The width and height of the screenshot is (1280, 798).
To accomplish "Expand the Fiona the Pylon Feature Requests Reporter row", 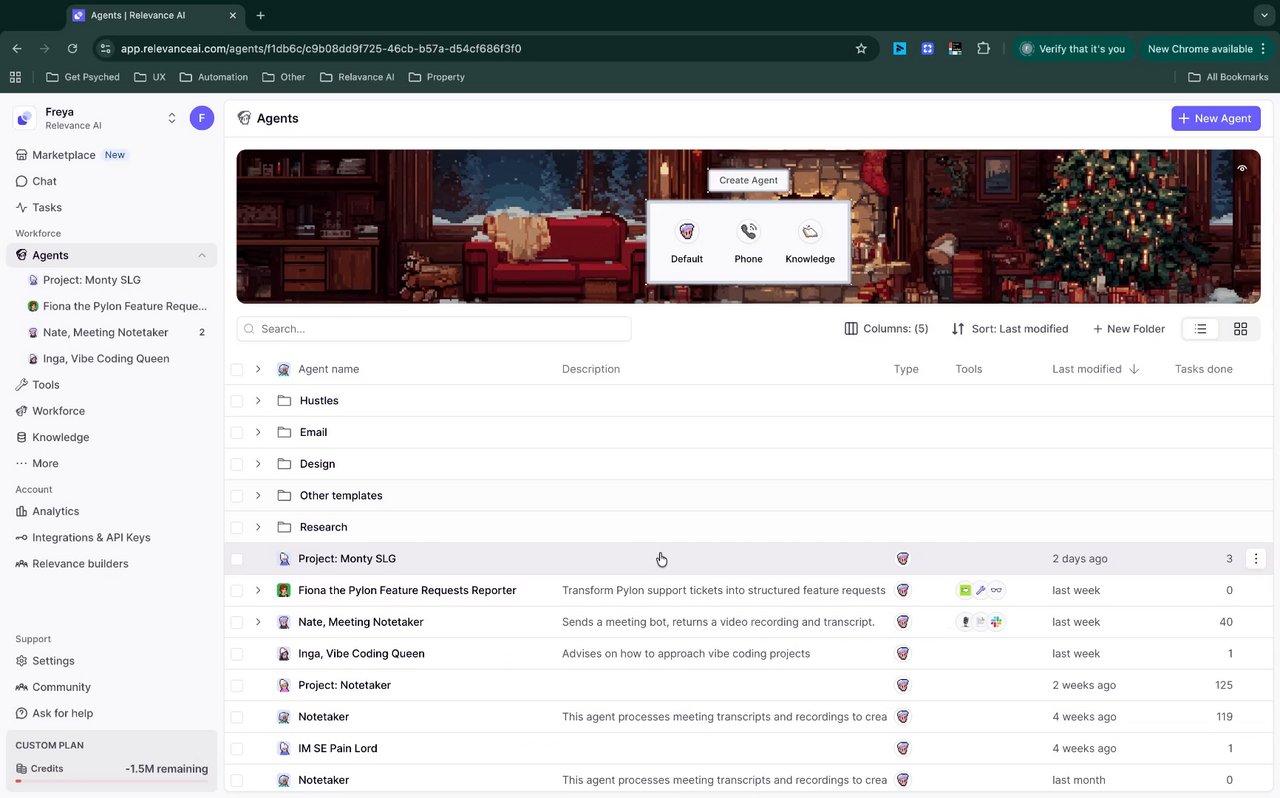I will pos(258,590).
